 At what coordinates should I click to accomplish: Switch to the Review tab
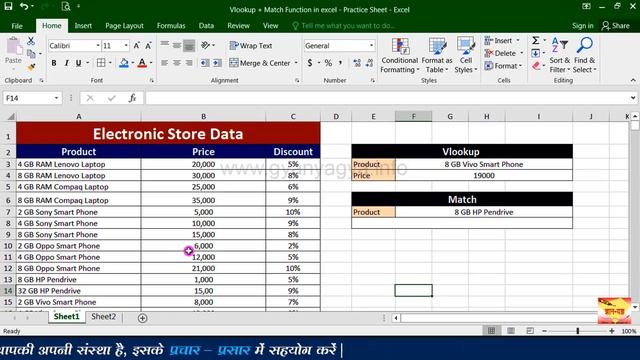click(x=238, y=26)
